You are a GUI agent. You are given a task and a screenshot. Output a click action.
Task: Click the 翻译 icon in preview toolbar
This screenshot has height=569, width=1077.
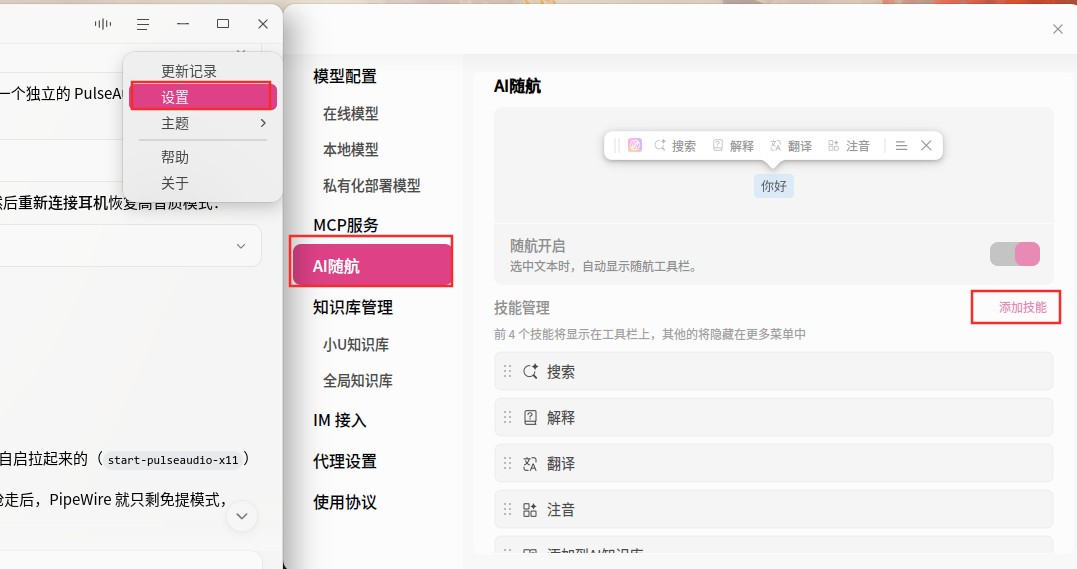pyautogui.click(x=775, y=146)
